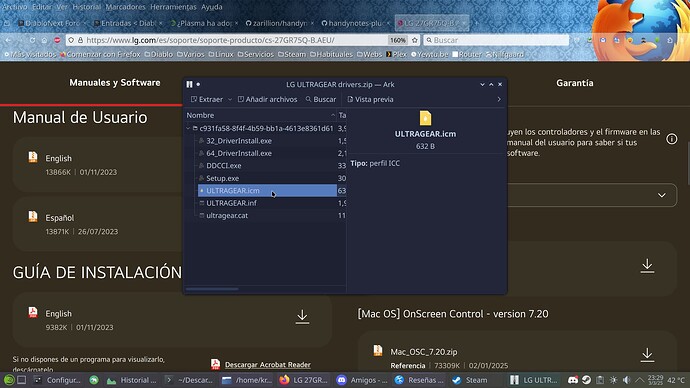Click the info circle icon on LG page
The image size is (690, 388).
click(672, 139)
